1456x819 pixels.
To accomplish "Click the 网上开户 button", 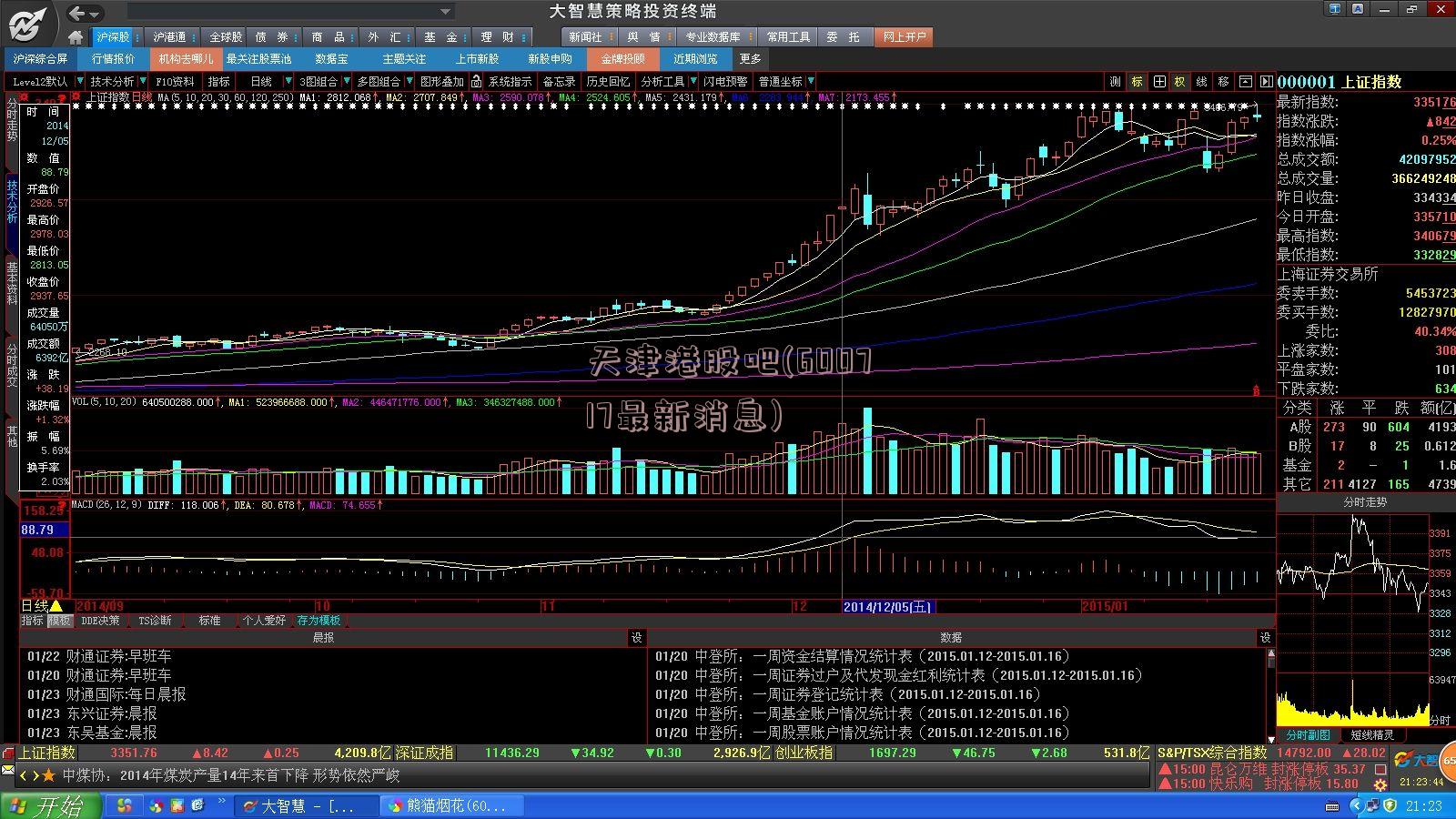I will click(904, 37).
